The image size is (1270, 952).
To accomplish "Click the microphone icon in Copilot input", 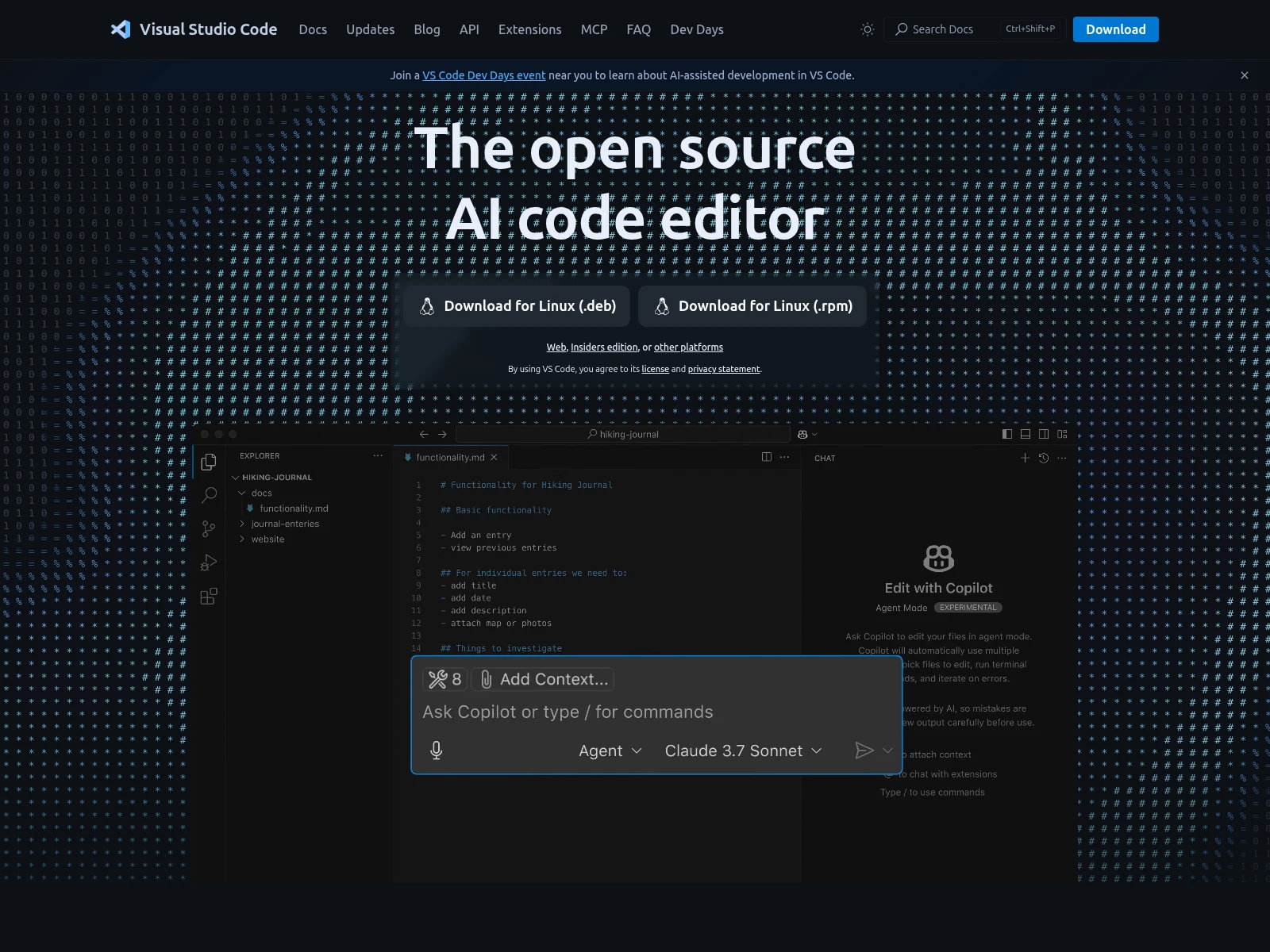I will [436, 750].
